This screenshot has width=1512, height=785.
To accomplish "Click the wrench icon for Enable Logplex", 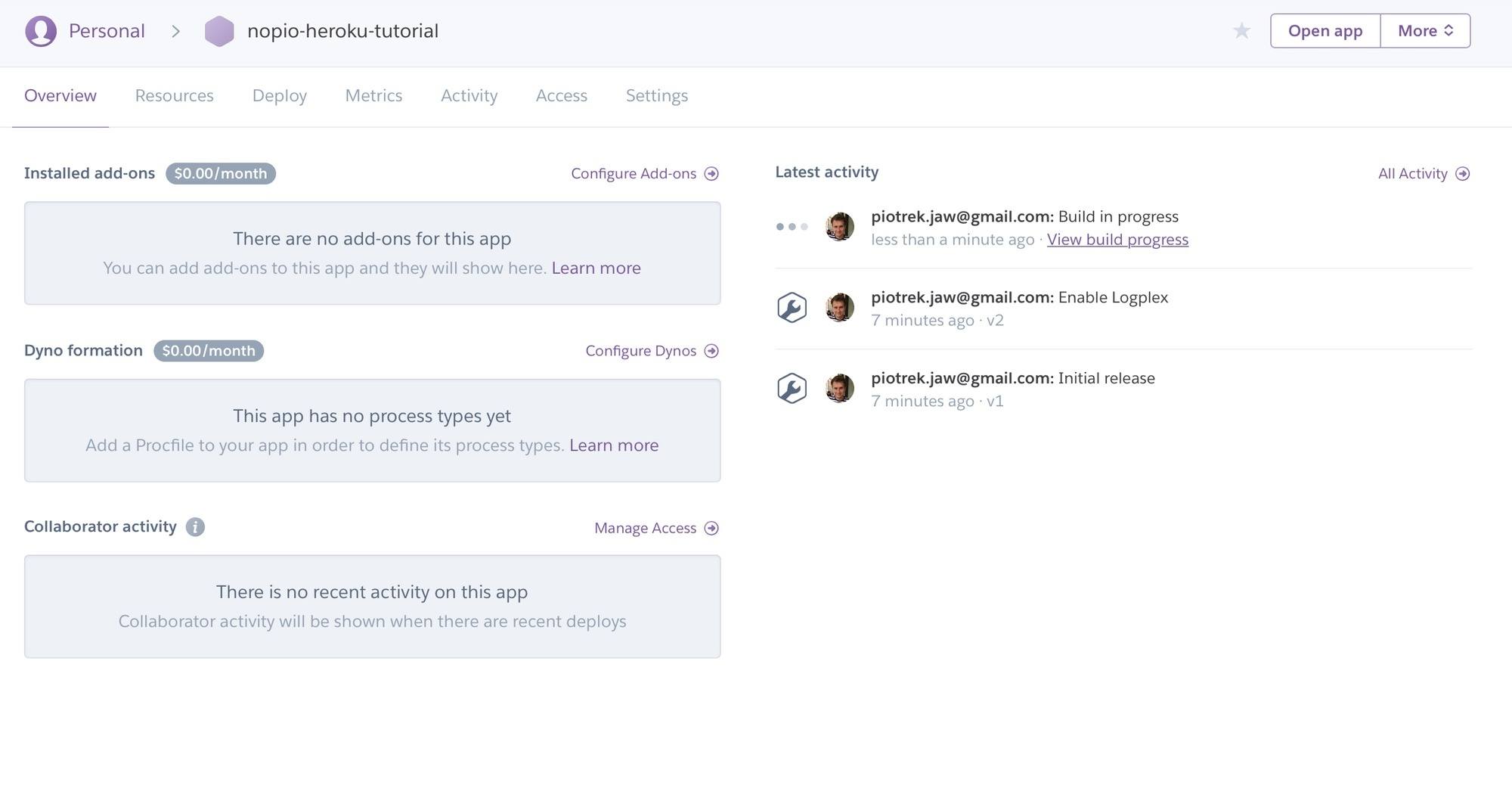I will (x=792, y=307).
